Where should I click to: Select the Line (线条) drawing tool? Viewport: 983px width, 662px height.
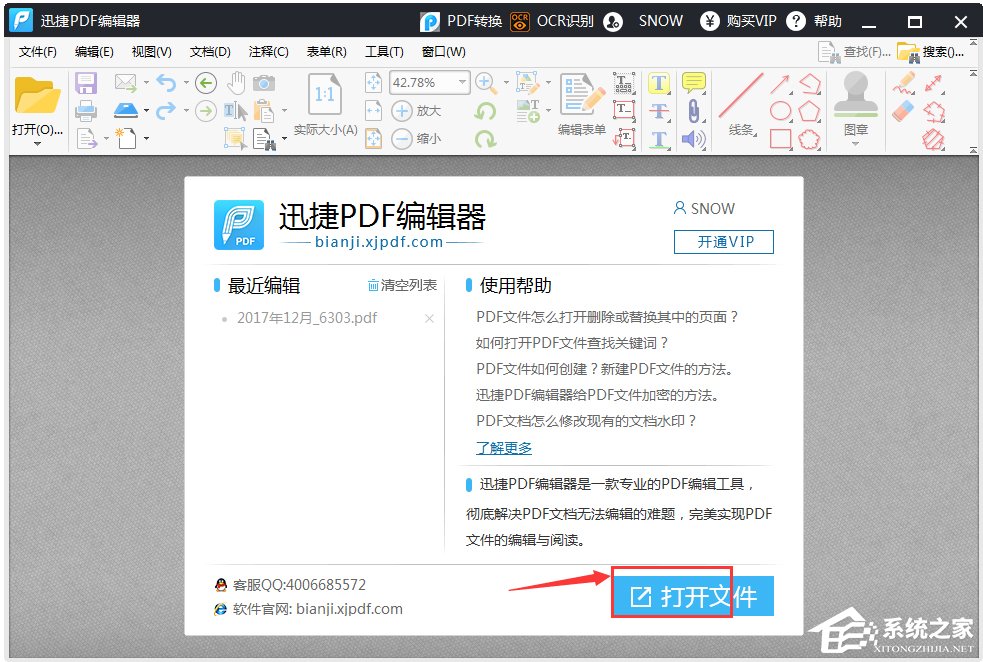click(741, 96)
